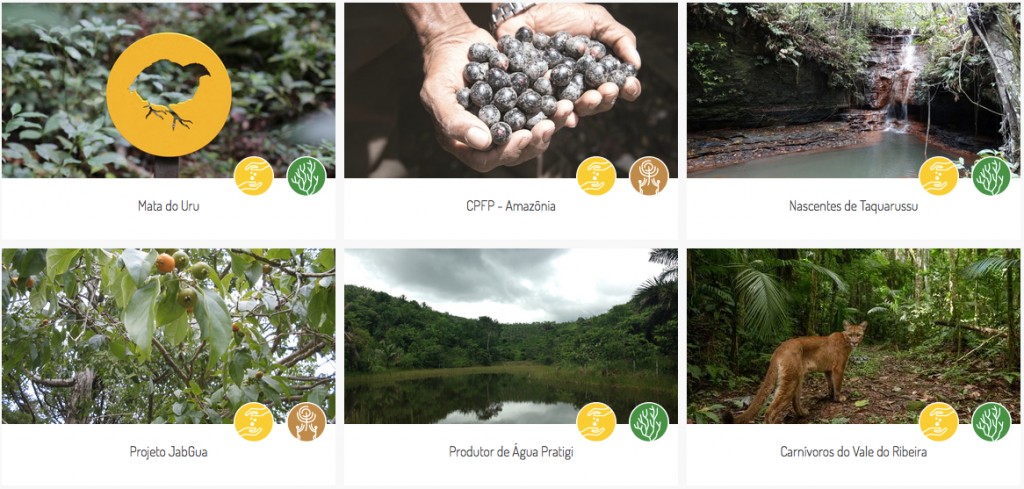1024x489 pixels.
Task: Open Carnívoros do Vale do Ribeira title
Action: (853, 452)
